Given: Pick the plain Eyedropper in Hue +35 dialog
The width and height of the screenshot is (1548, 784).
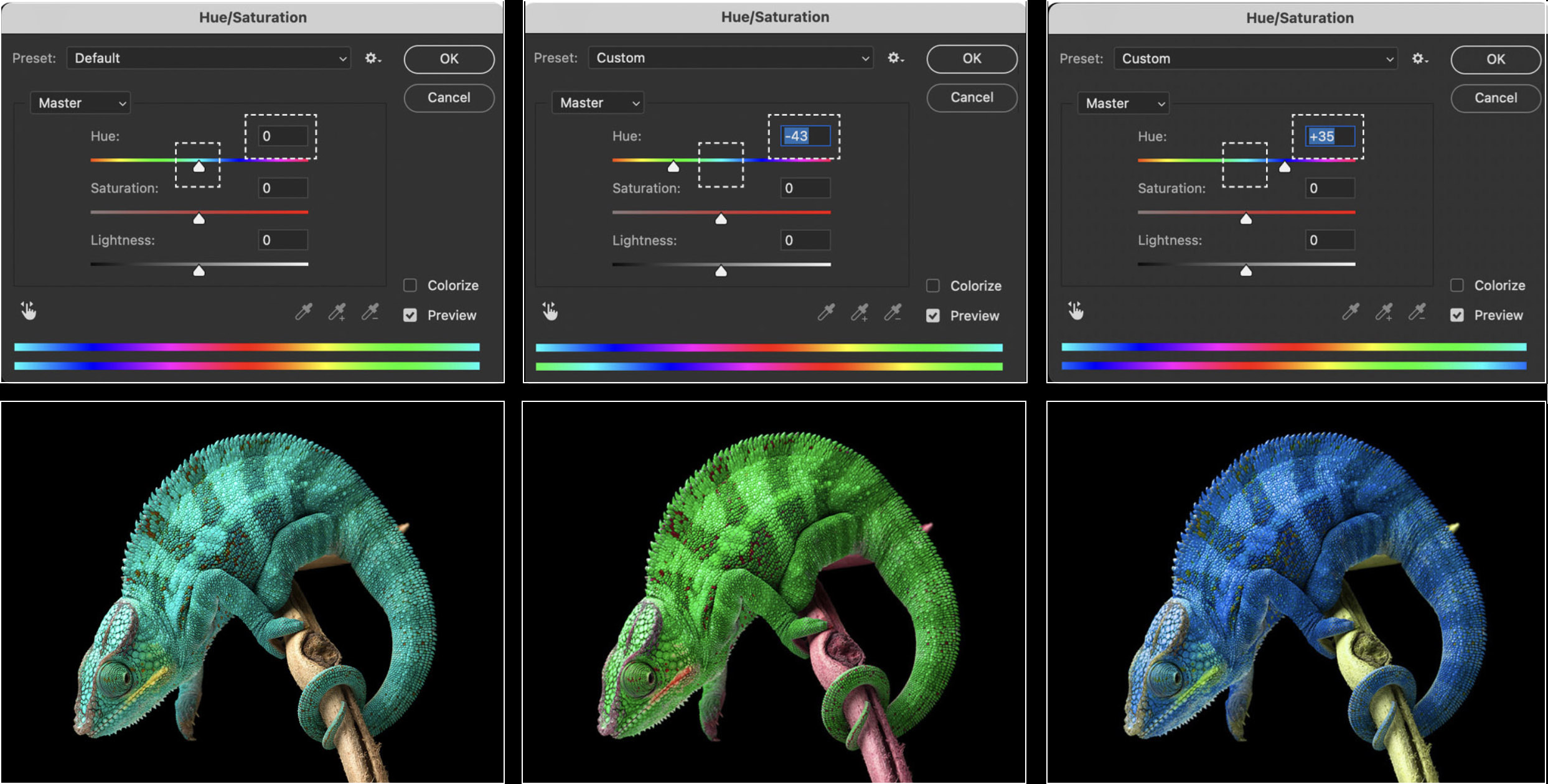Looking at the screenshot, I should point(1351,312).
